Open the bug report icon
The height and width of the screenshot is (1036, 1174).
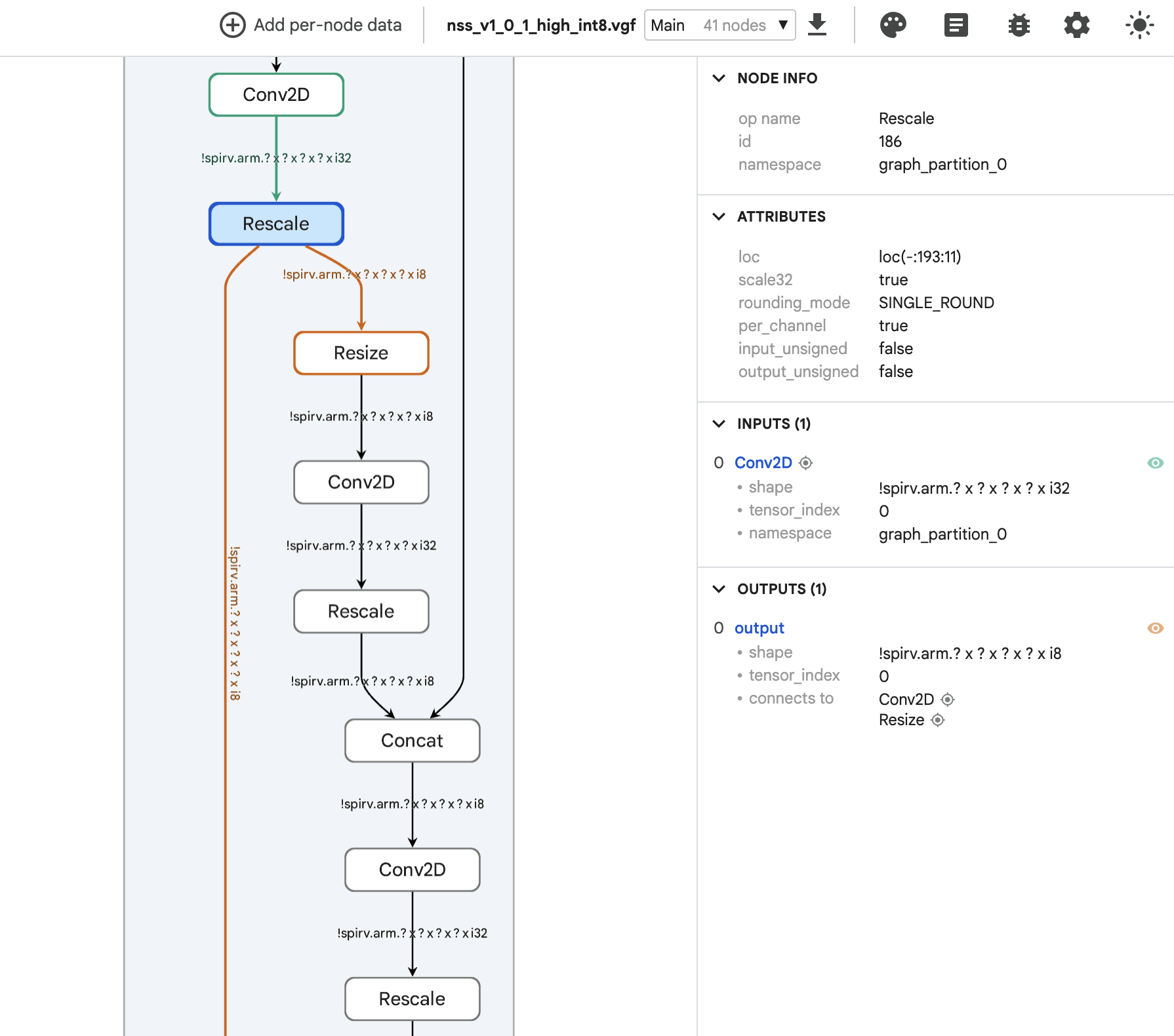[1019, 26]
